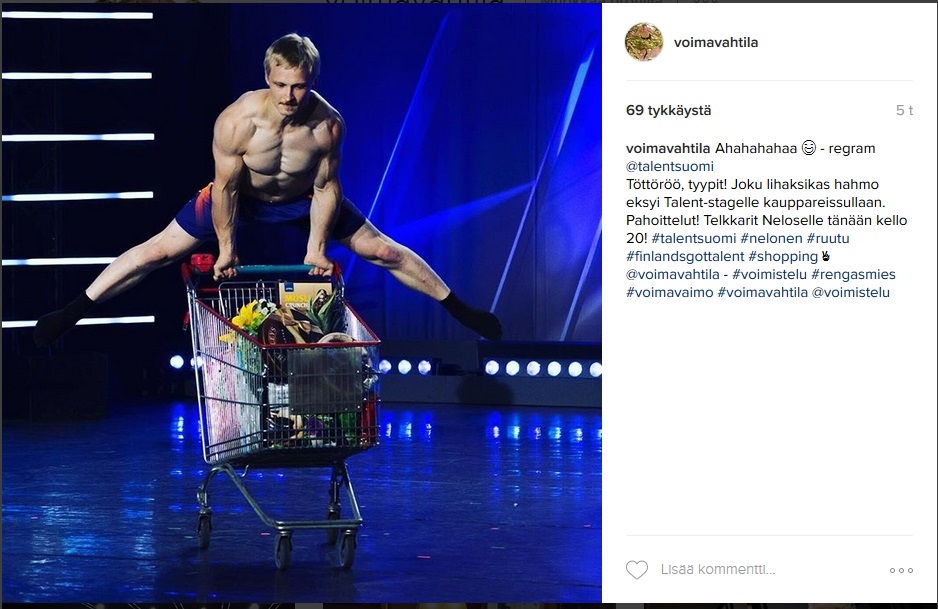Screen dimensions: 938x609
Task: Open the #finlandsgottalent hashtag
Action: point(685,256)
